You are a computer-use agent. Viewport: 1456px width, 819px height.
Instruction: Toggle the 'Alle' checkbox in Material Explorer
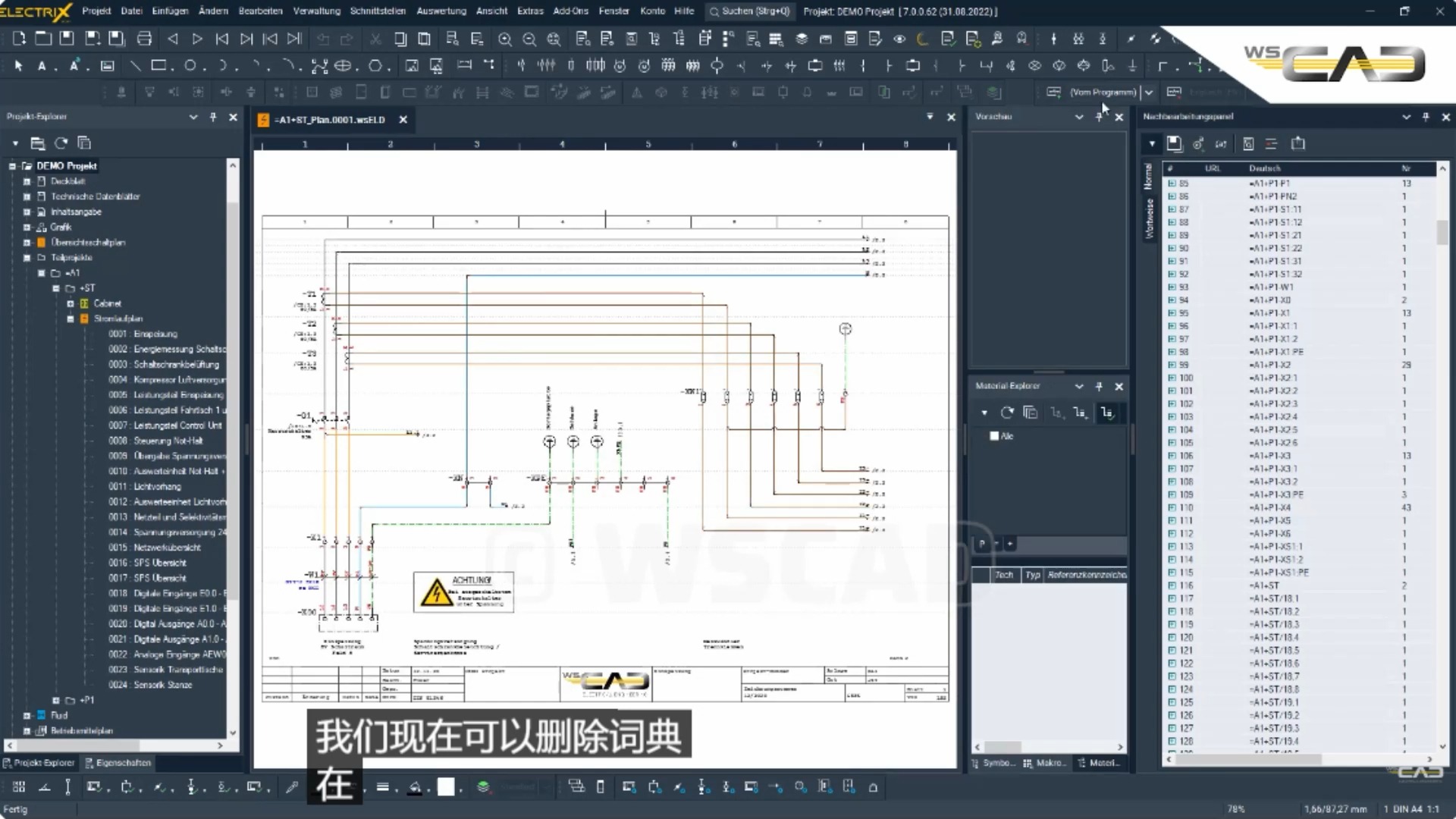[x=994, y=436]
